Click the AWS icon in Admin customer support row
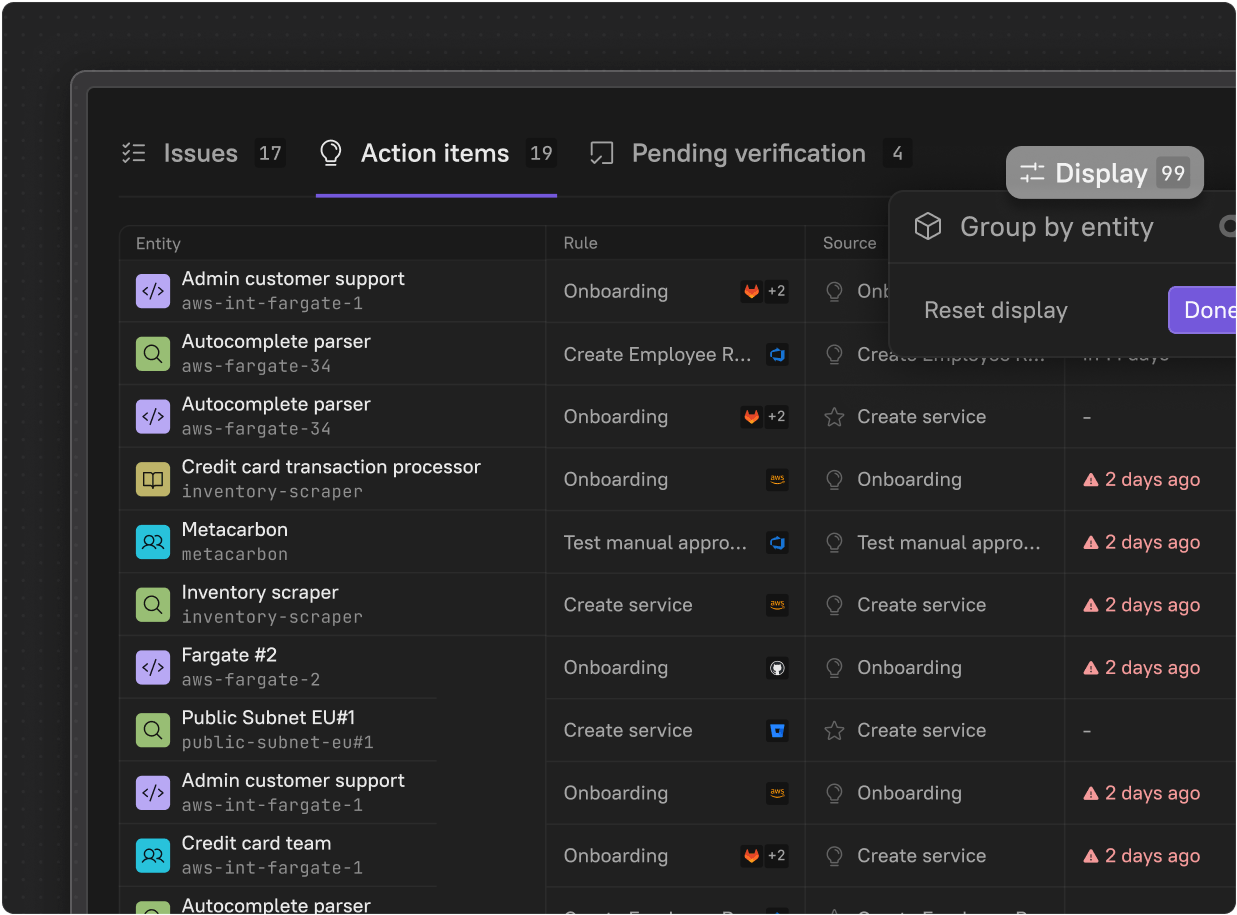 [x=777, y=793]
